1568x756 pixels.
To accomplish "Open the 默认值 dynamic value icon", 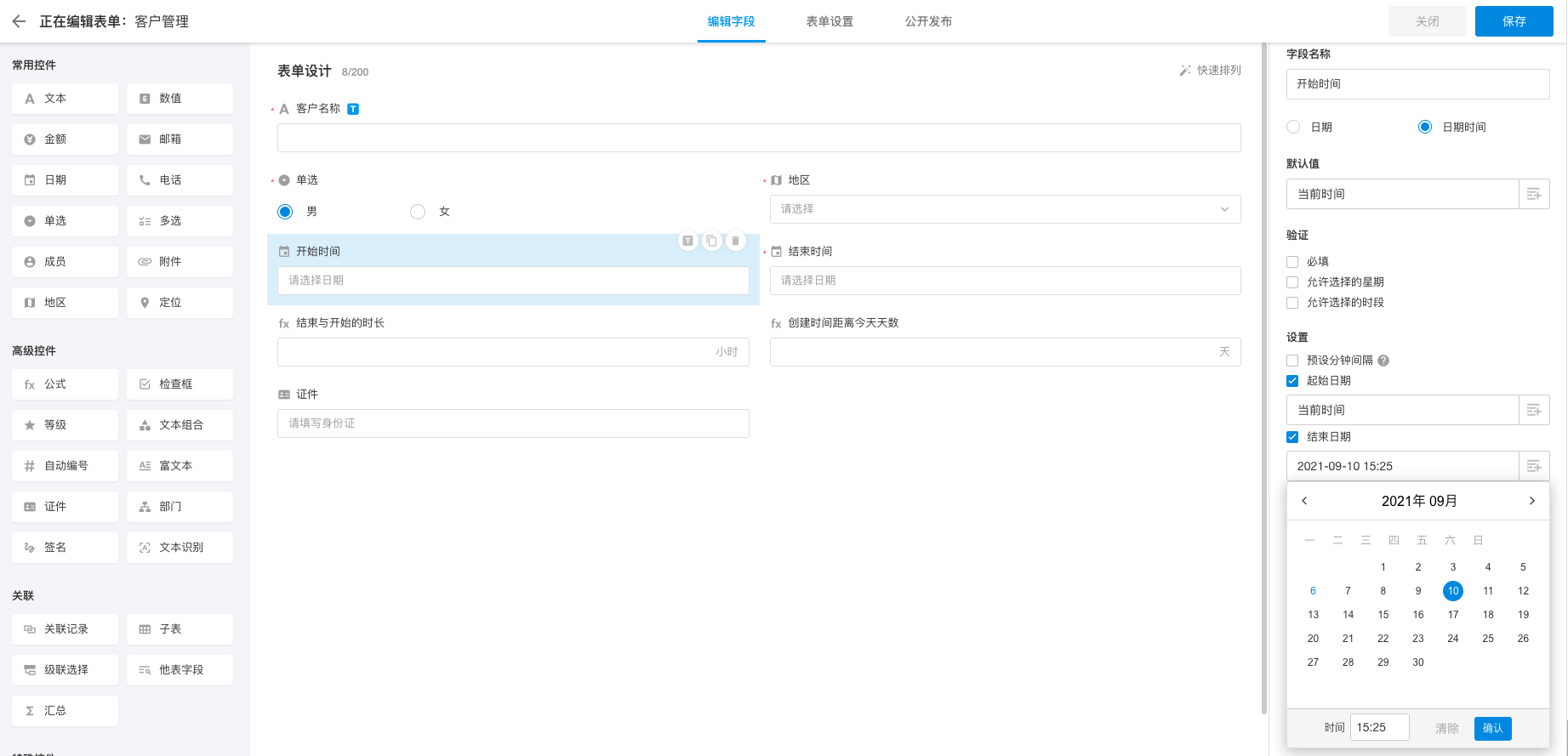I will 1534,194.
